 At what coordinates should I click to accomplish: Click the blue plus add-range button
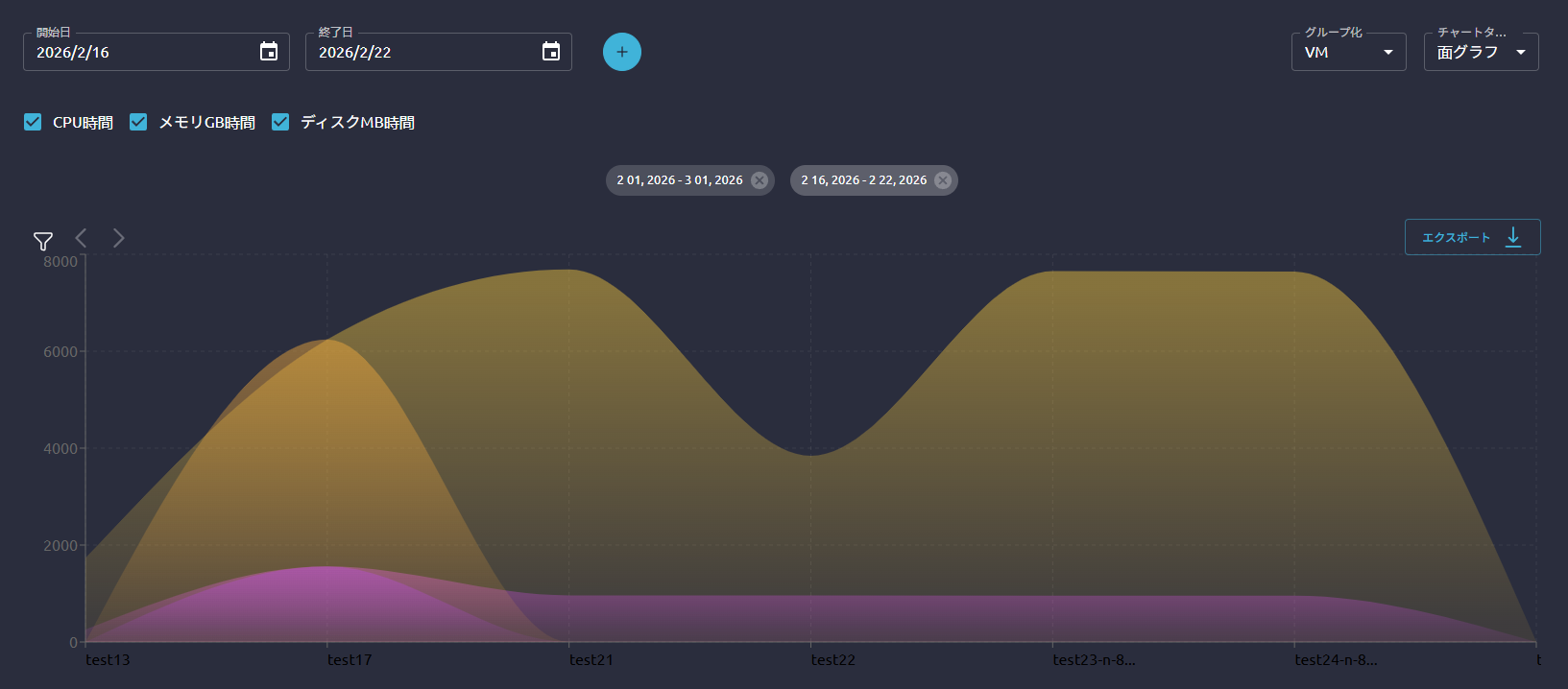622,52
